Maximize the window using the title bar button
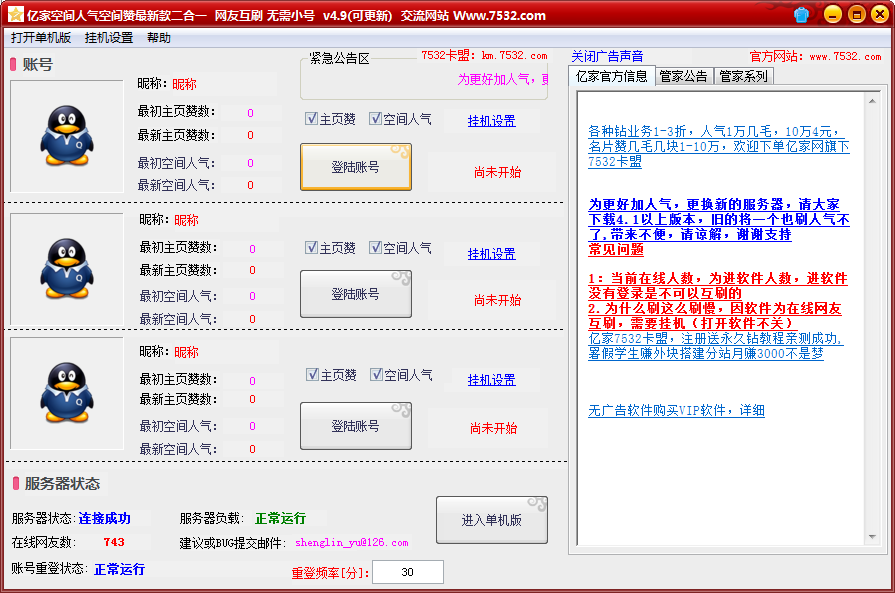Image resolution: width=895 pixels, height=593 pixels. click(857, 14)
